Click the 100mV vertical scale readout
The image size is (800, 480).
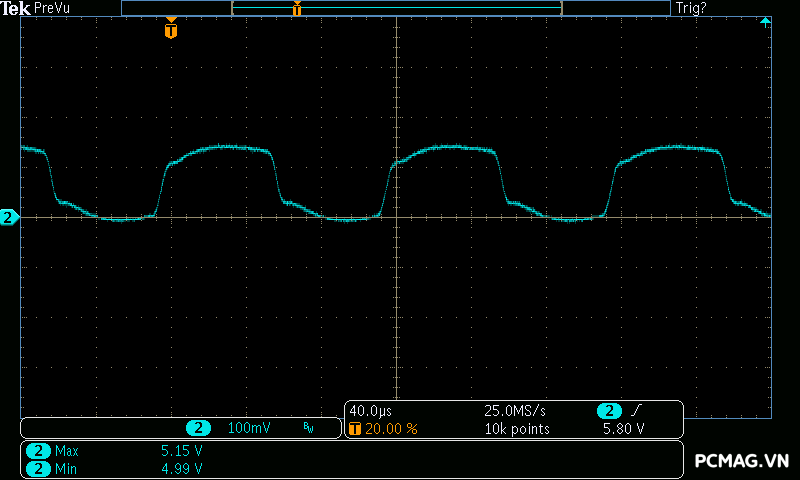249,428
